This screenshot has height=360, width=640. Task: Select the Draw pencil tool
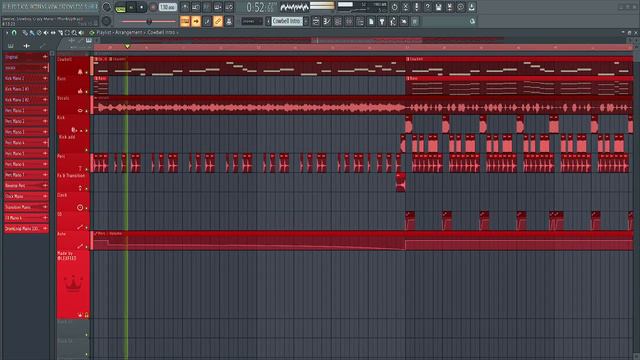click(25, 33)
